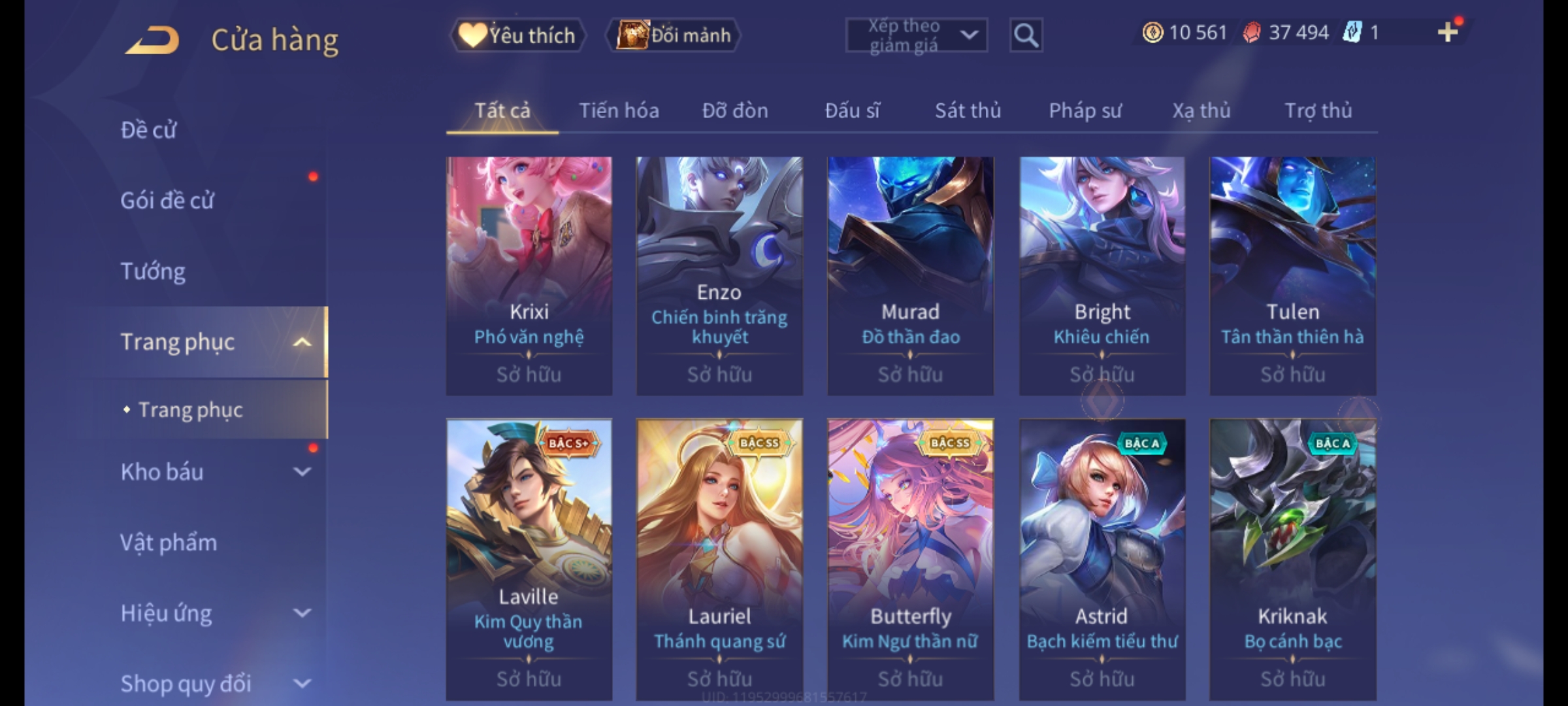The width and height of the screenshot is (1568, 706).
Task: Open the search magnifier icon
Action: 1026,35
